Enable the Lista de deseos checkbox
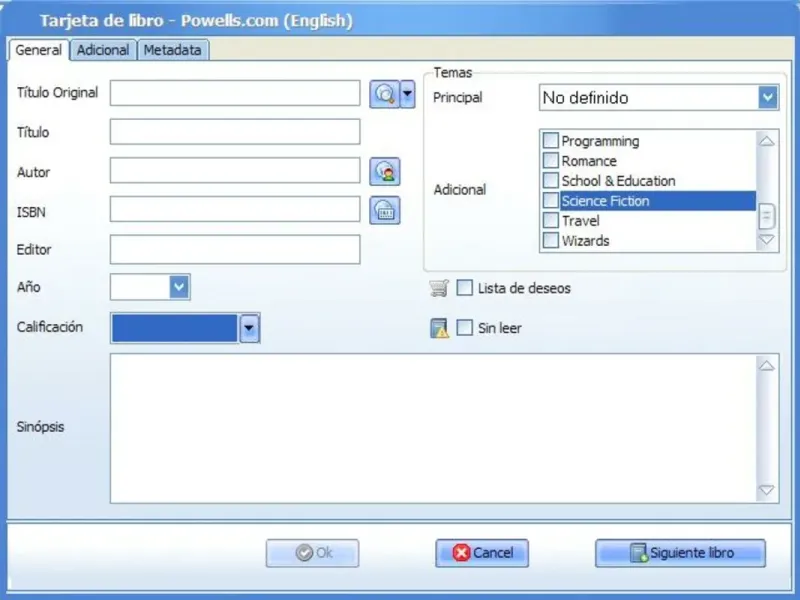Screen dimensions: 800x600 (x=464, y=288)
